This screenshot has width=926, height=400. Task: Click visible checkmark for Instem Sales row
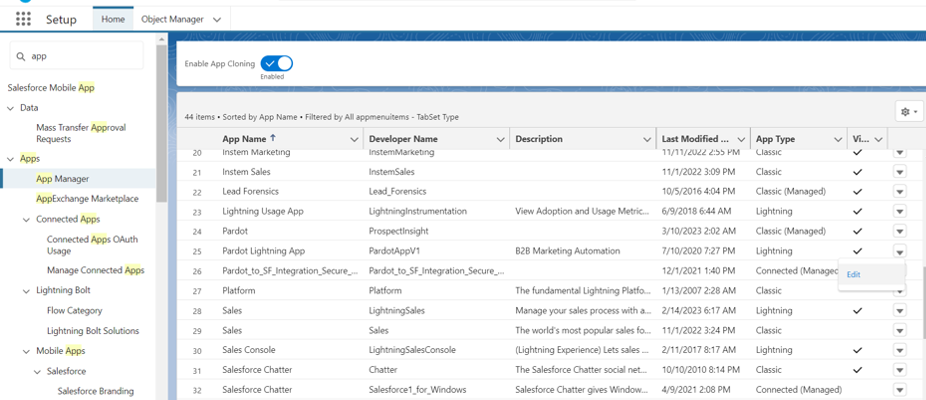click(x=858, y=172)
